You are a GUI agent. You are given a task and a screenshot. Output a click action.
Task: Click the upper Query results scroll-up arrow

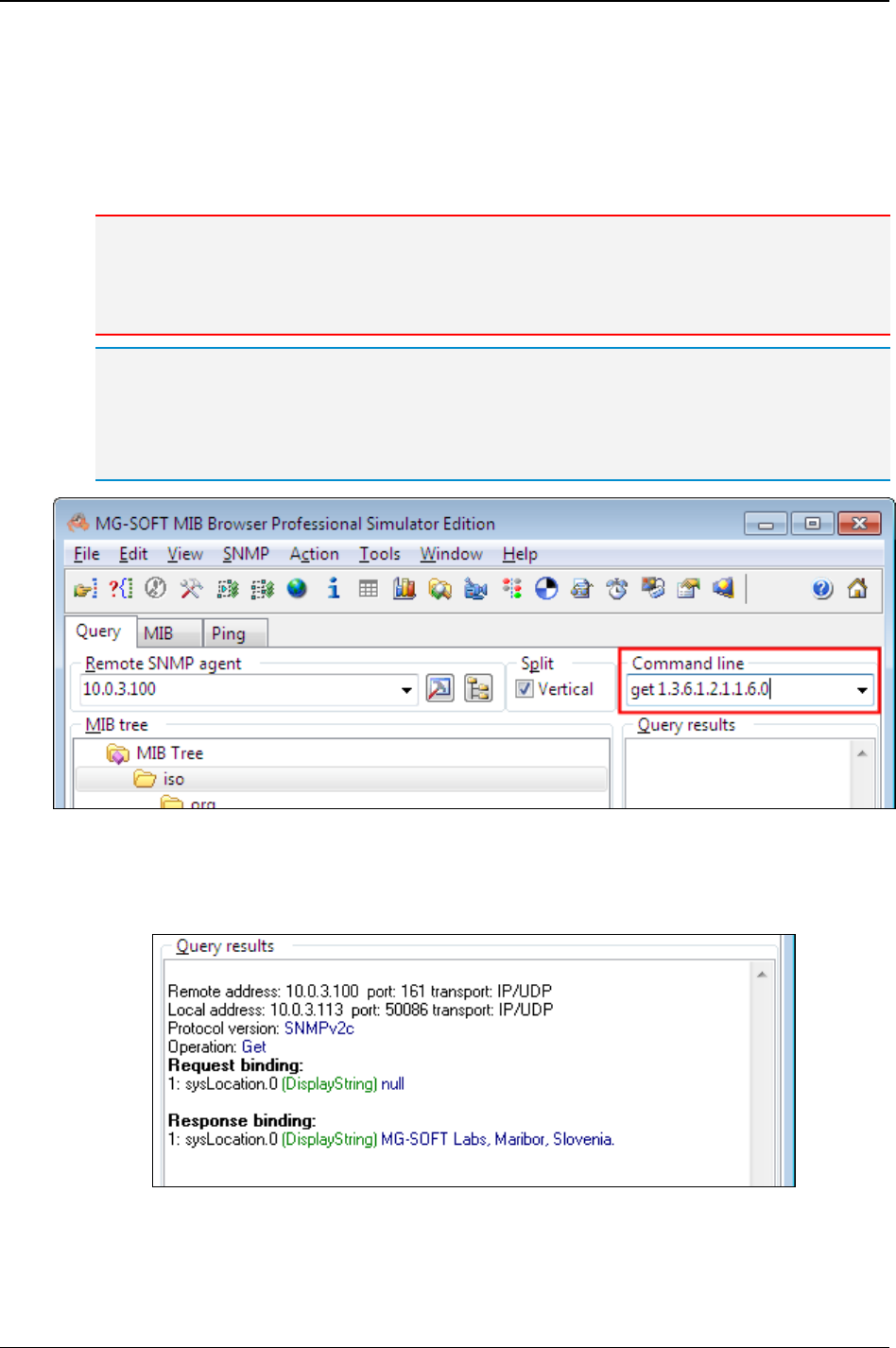862,752
